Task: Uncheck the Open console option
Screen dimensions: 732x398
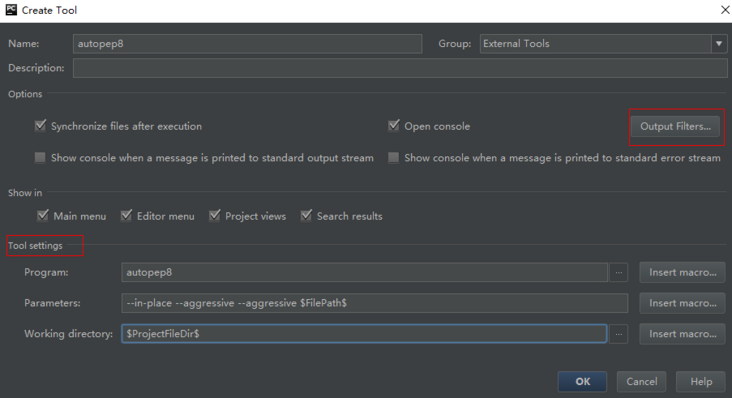Action: tap(394, 126)
